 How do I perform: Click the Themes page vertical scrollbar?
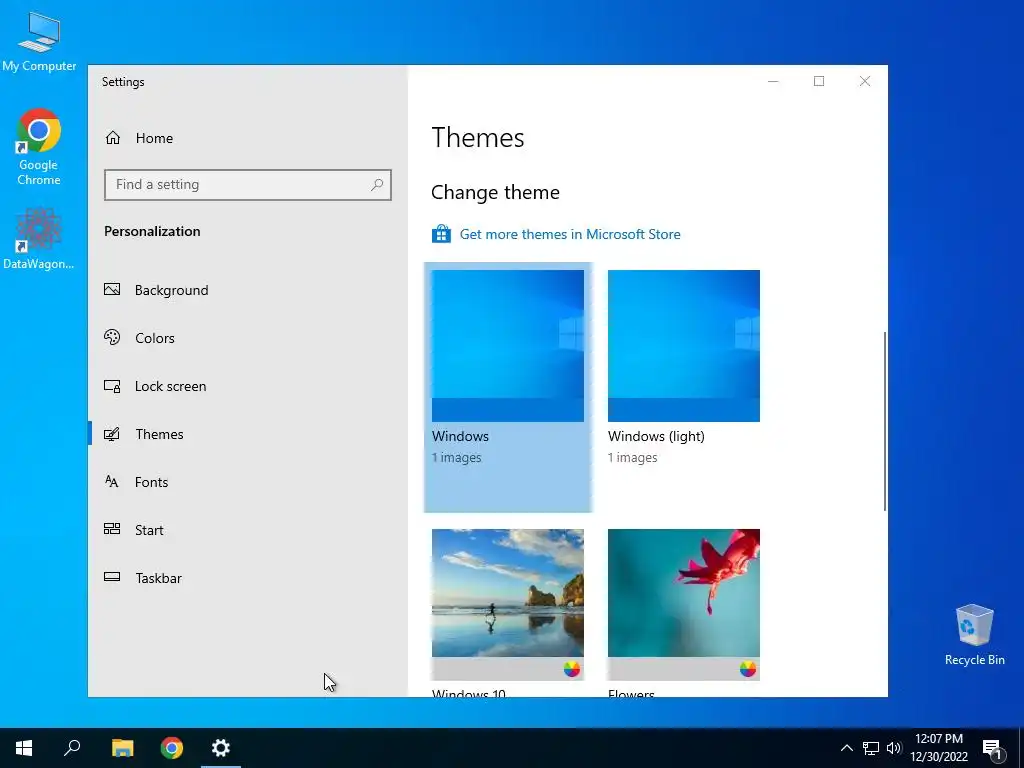(x=885, y=421)
